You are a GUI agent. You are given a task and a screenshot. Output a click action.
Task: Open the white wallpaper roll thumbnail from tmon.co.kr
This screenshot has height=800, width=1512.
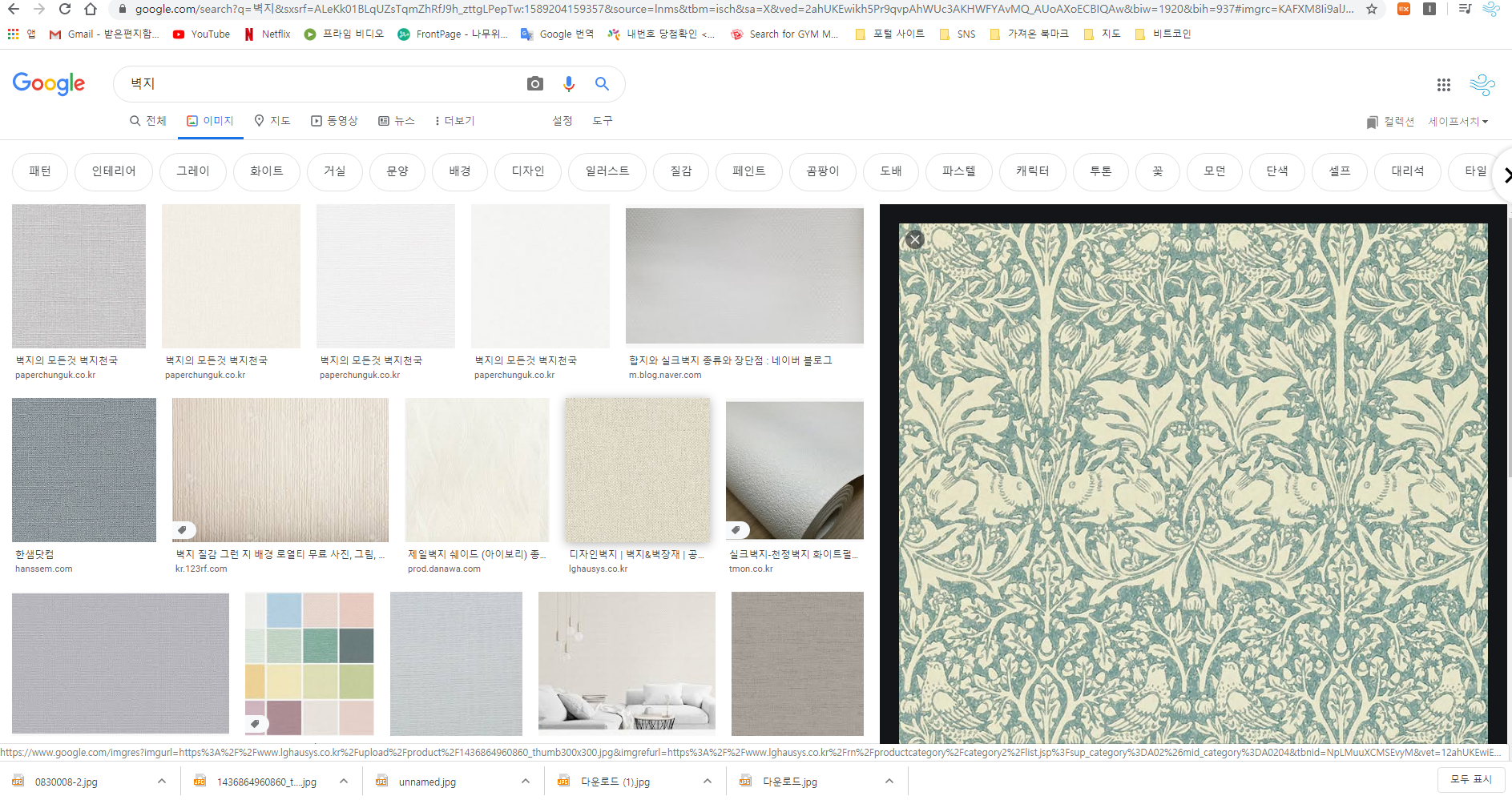click(x=795, y=470)
